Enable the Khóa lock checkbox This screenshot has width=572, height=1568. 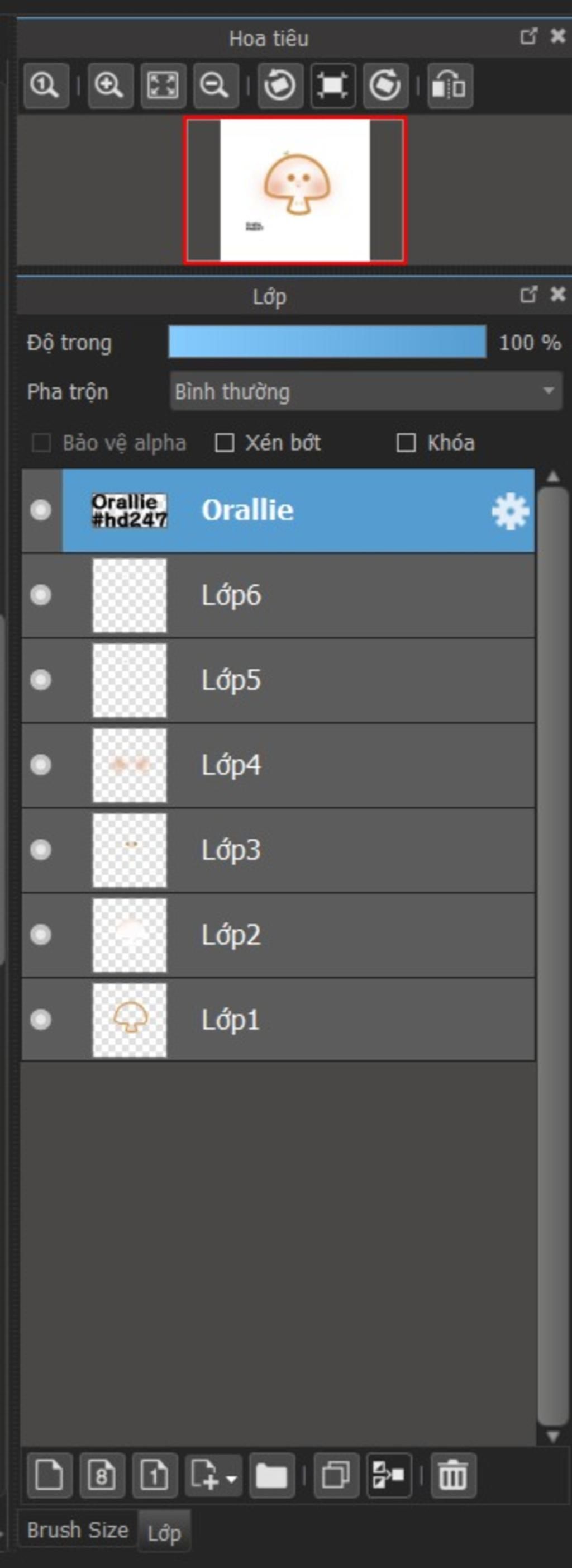click(x=406, y=443)
